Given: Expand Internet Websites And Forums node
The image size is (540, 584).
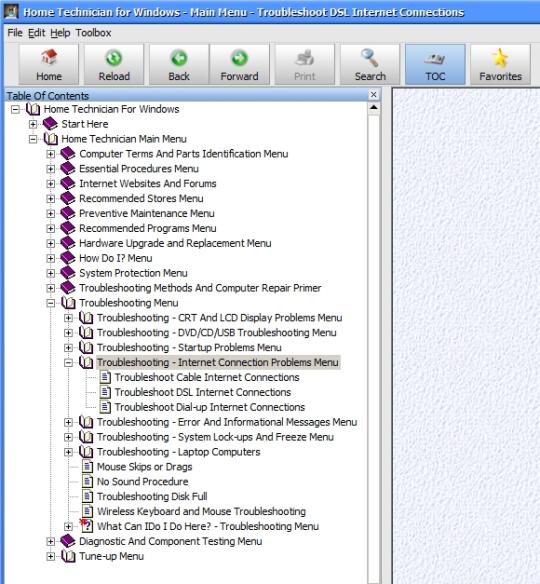Looking at the screenshot, I should pyautogui.click(x=51, y=184).
